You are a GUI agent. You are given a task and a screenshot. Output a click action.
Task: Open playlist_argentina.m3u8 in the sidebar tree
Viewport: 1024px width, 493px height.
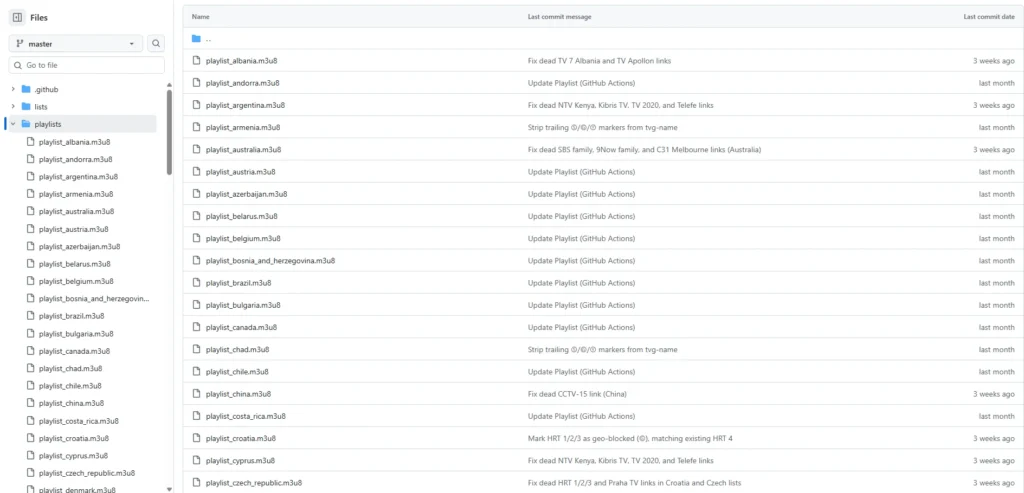(78, 176)
